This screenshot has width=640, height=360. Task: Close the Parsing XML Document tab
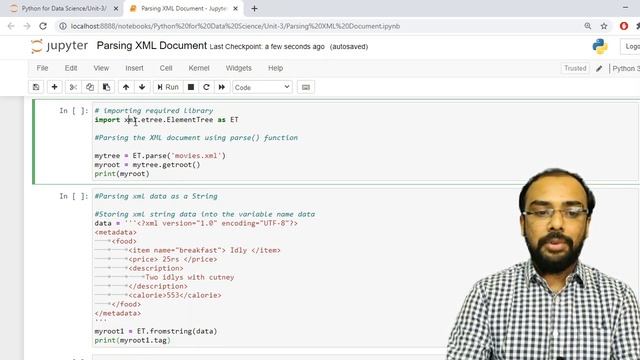236,9
